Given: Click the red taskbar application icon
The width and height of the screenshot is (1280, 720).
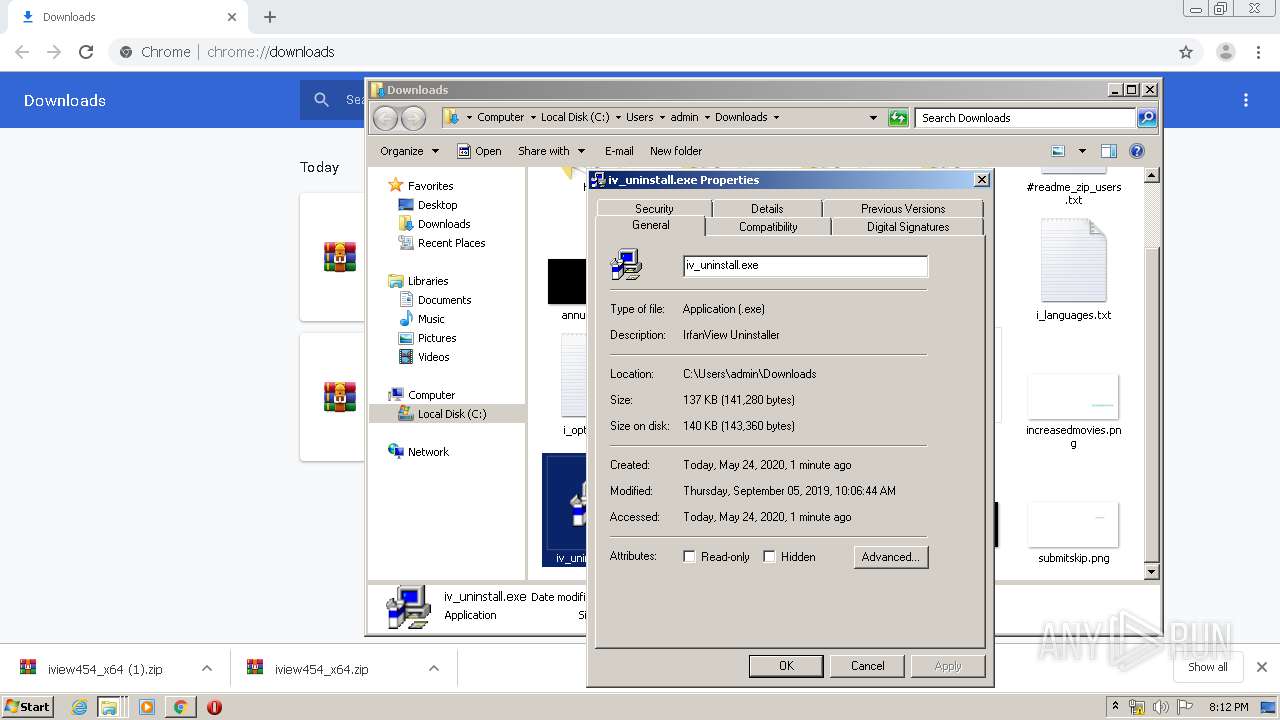Looking at the screenshot, I should [214, 707].
